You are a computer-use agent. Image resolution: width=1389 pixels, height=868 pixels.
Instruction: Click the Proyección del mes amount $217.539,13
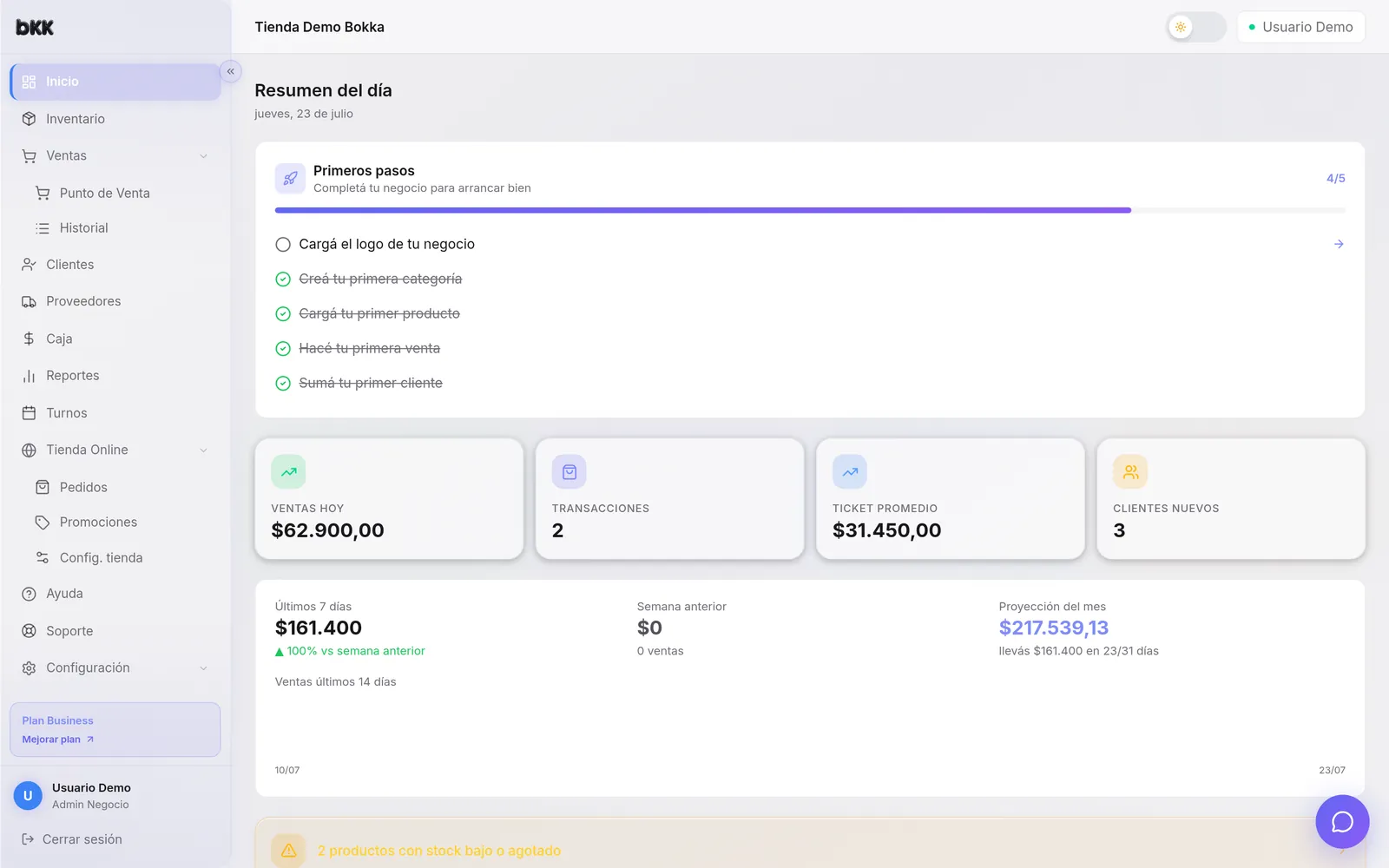pyautogui.click(x=1053, y=628)
